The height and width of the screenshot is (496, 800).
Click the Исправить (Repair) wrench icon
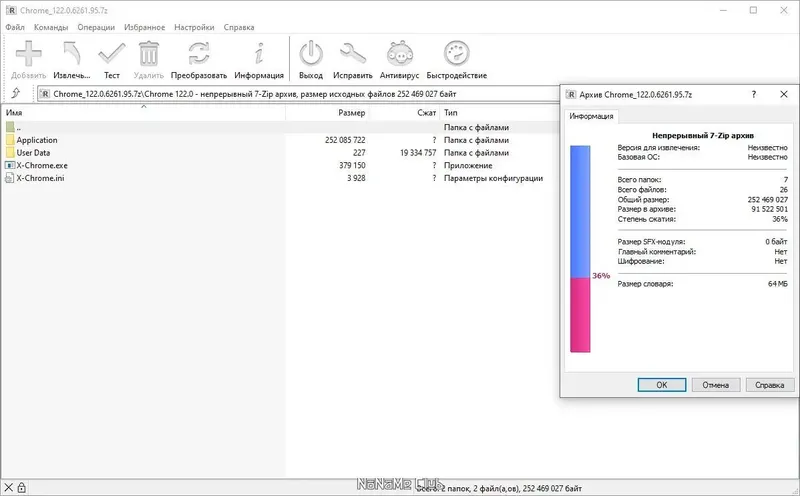tap(353, 54)
